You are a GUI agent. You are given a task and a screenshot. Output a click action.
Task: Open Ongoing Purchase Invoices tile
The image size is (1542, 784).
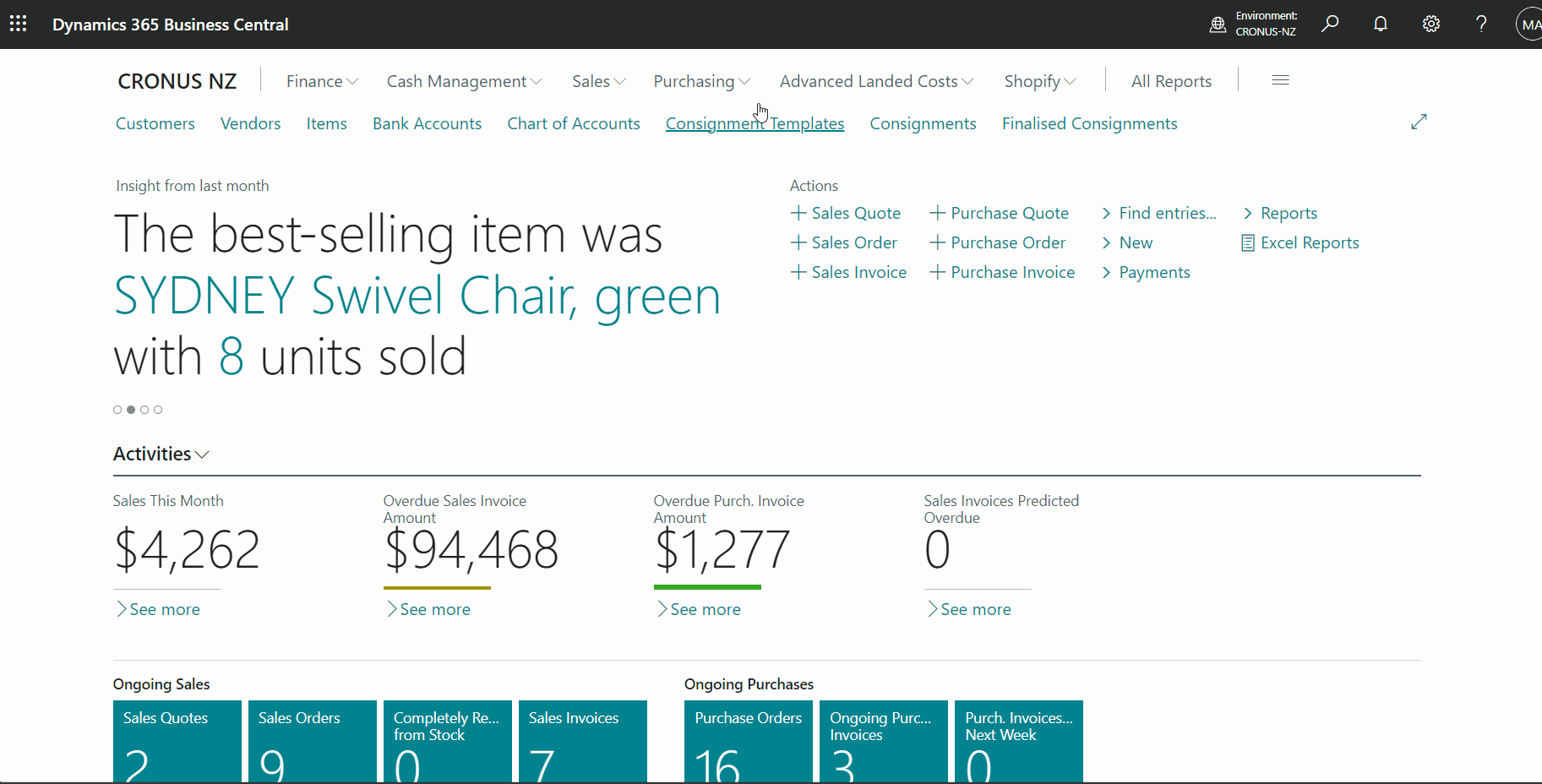(884, 741)
